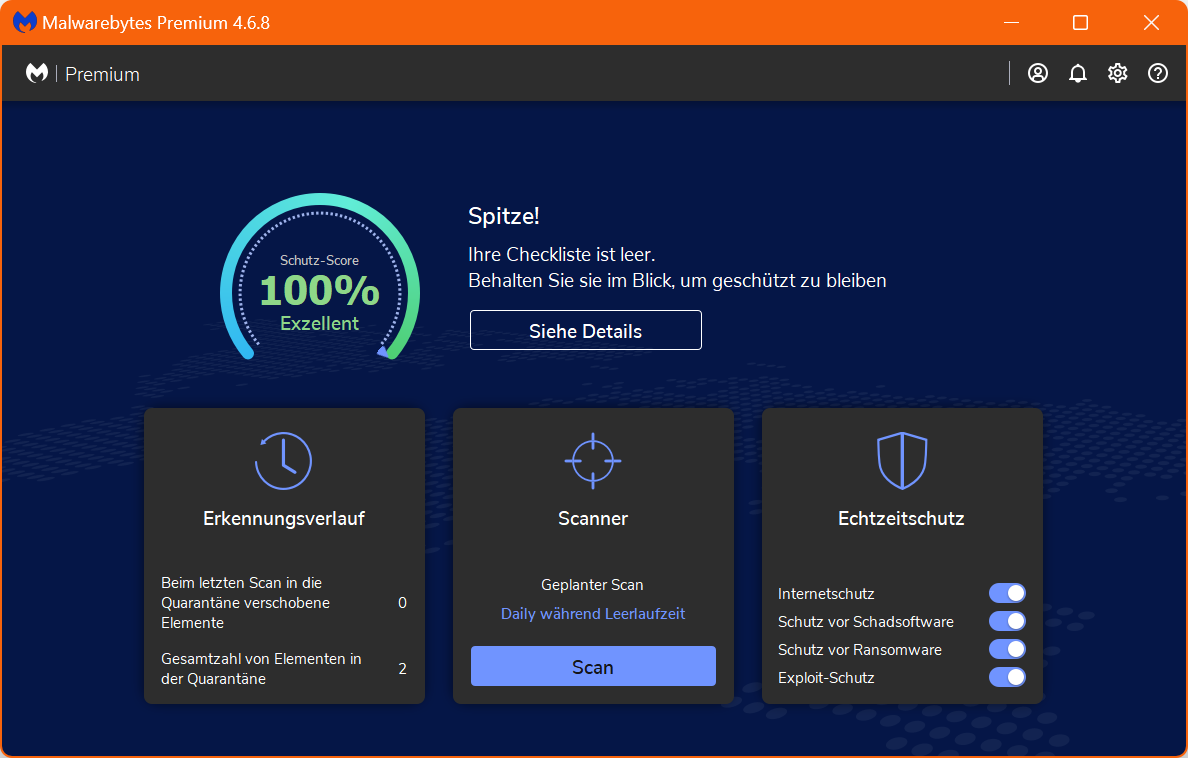Viewport: 1188px width, 758px height.
Task: Click the last scan quarantine value 0
Action: point(402,603)
